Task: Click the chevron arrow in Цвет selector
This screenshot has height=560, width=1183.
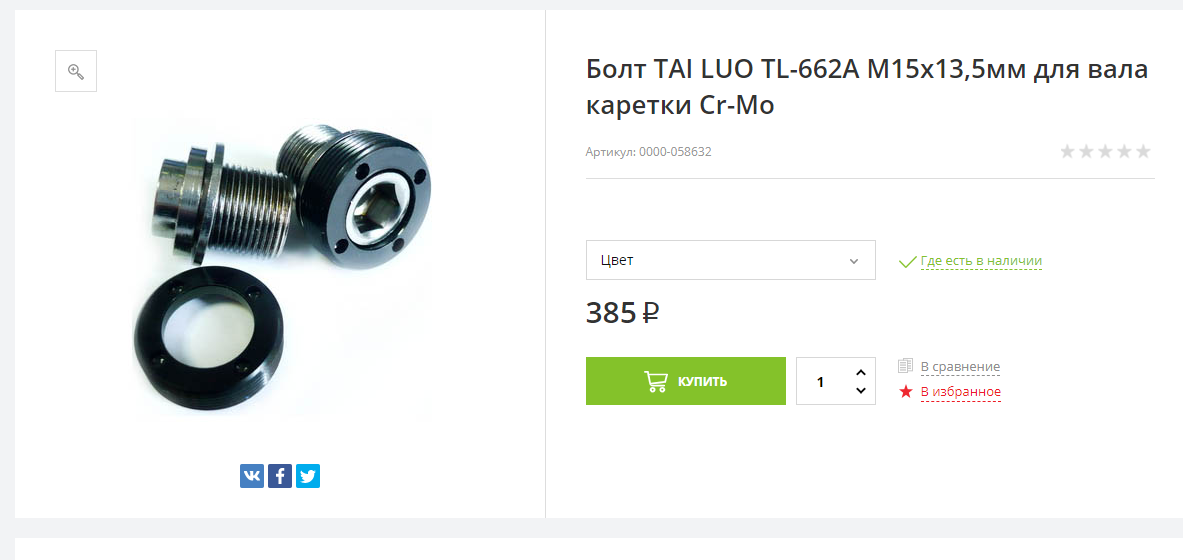Action: tap(853, 261)
